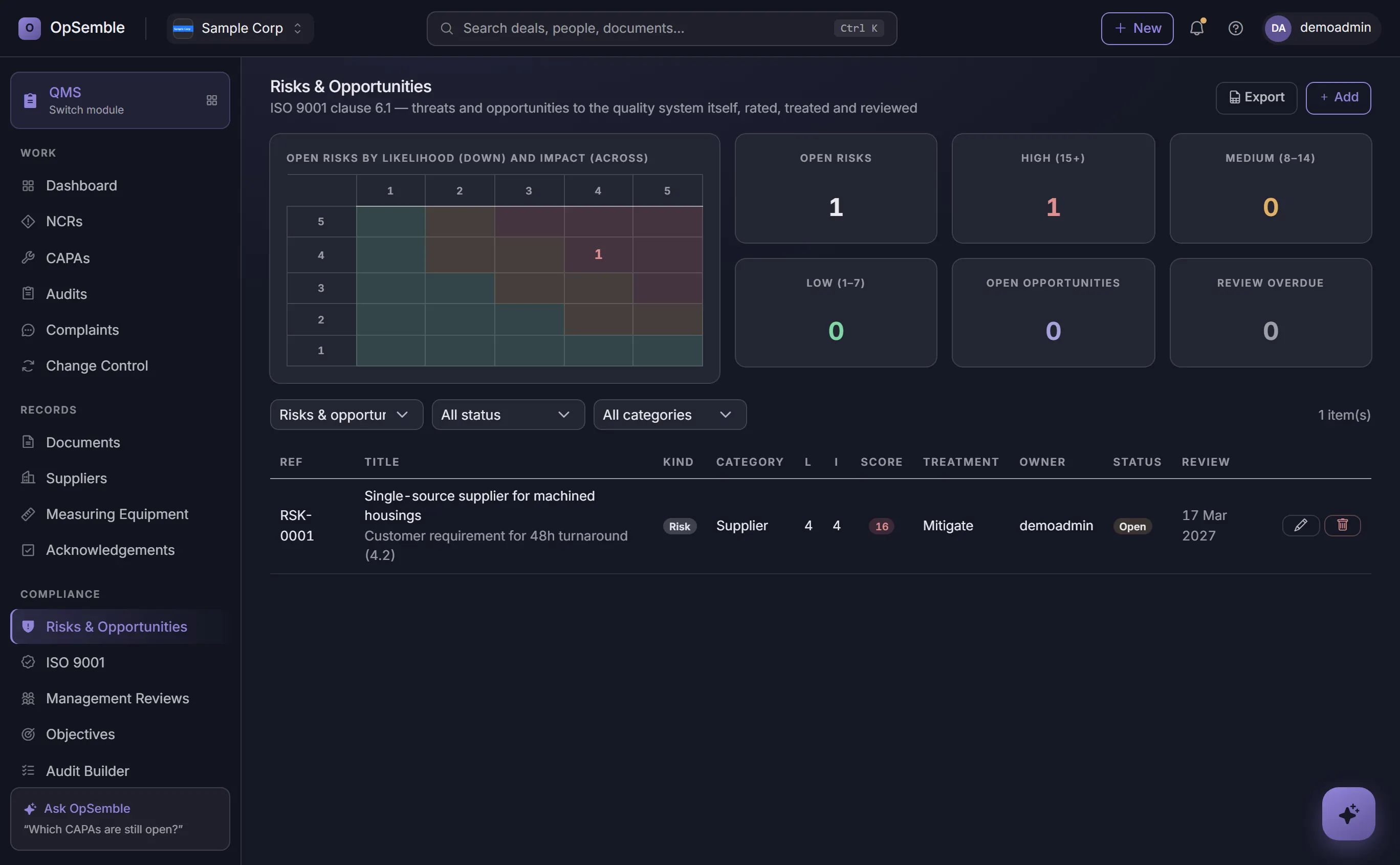The image size is (1400, 865).
Task: Click the Open status badge for RSK-0001
Action: pos(1132,526)
